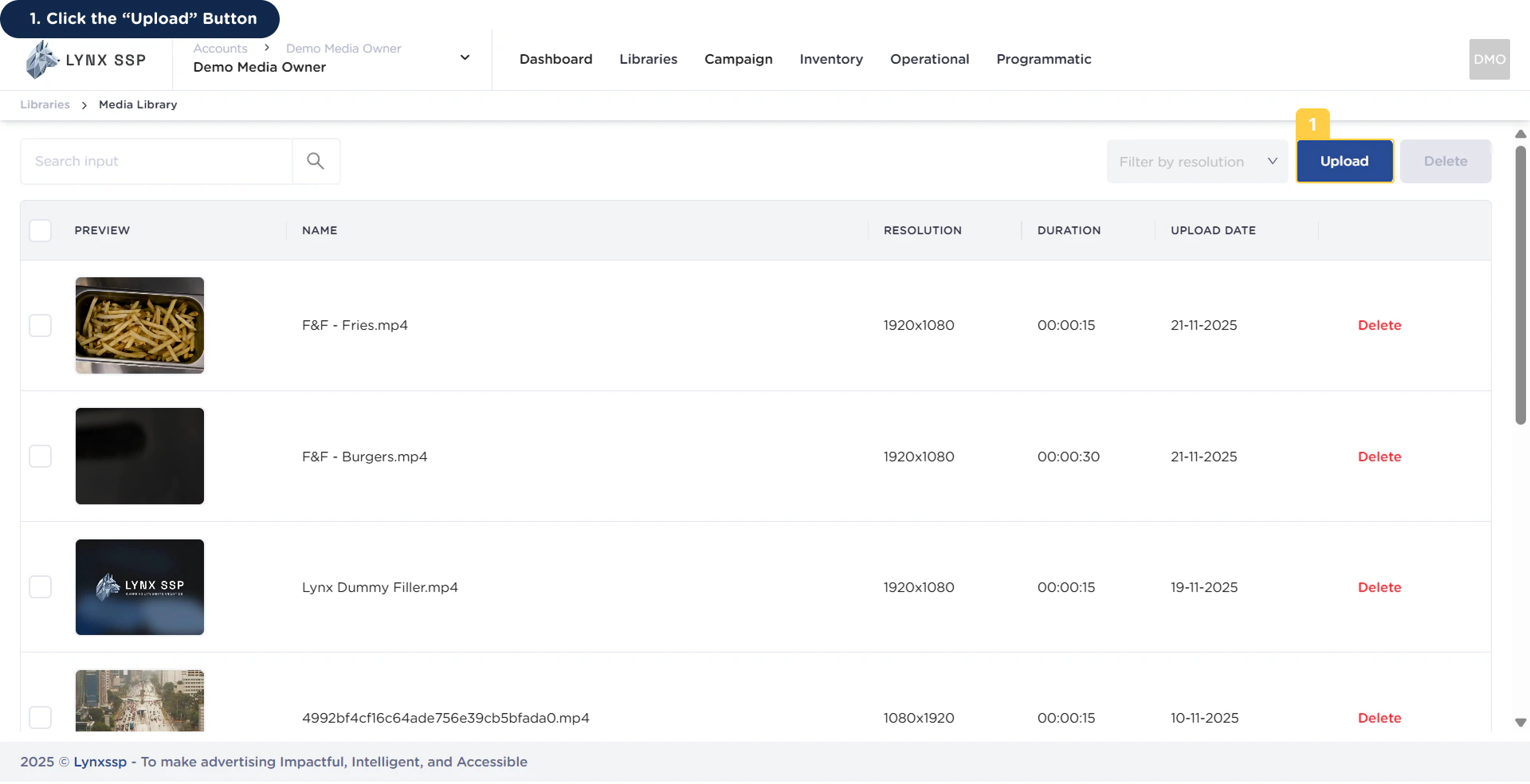Open the Inventory menu

click(831, 59)
